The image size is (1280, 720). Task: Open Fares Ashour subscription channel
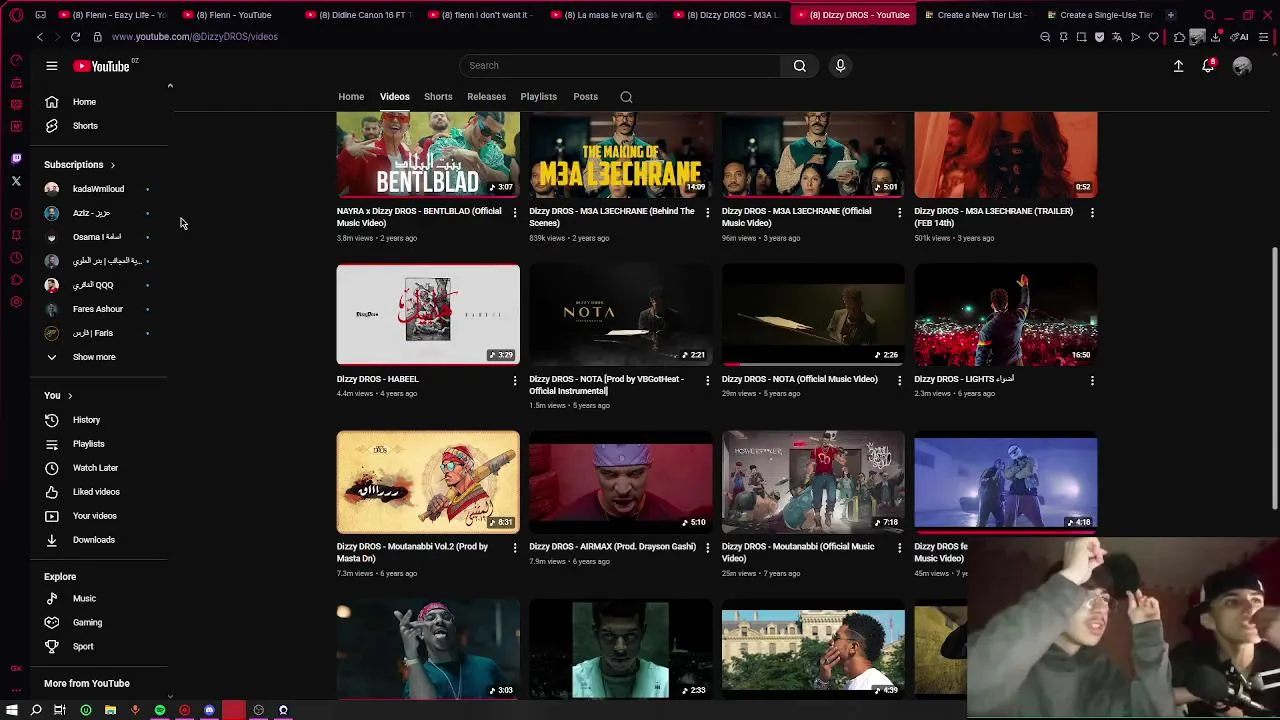tap(98, 309)
